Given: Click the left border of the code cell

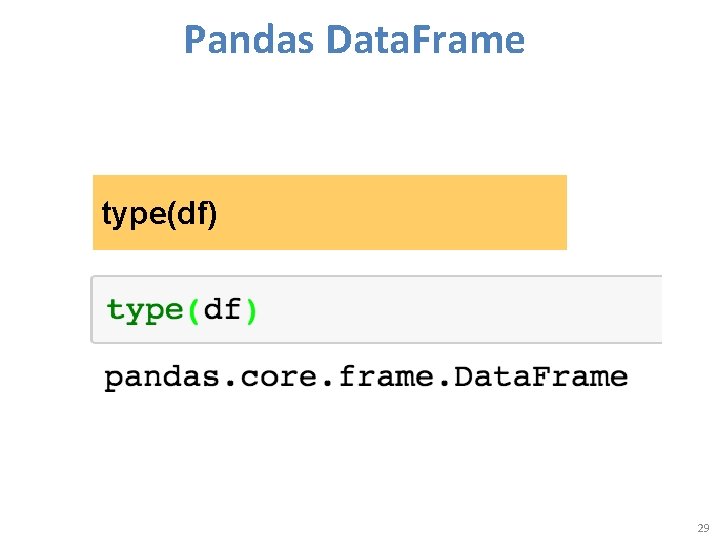Looking at the screenshot, I should [92, 310].
